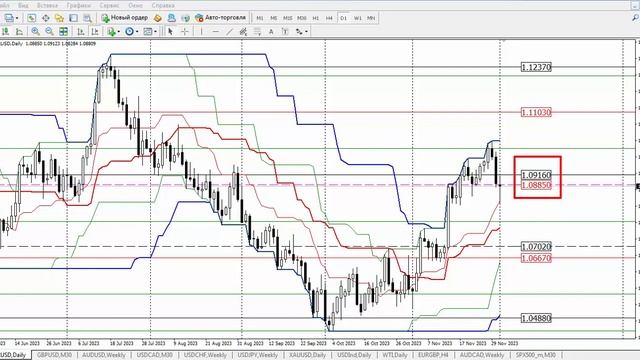This screenshot has height=360, width=640.
Task: Select the Equidistant Channel tool
Action: [x=243, y=31]
